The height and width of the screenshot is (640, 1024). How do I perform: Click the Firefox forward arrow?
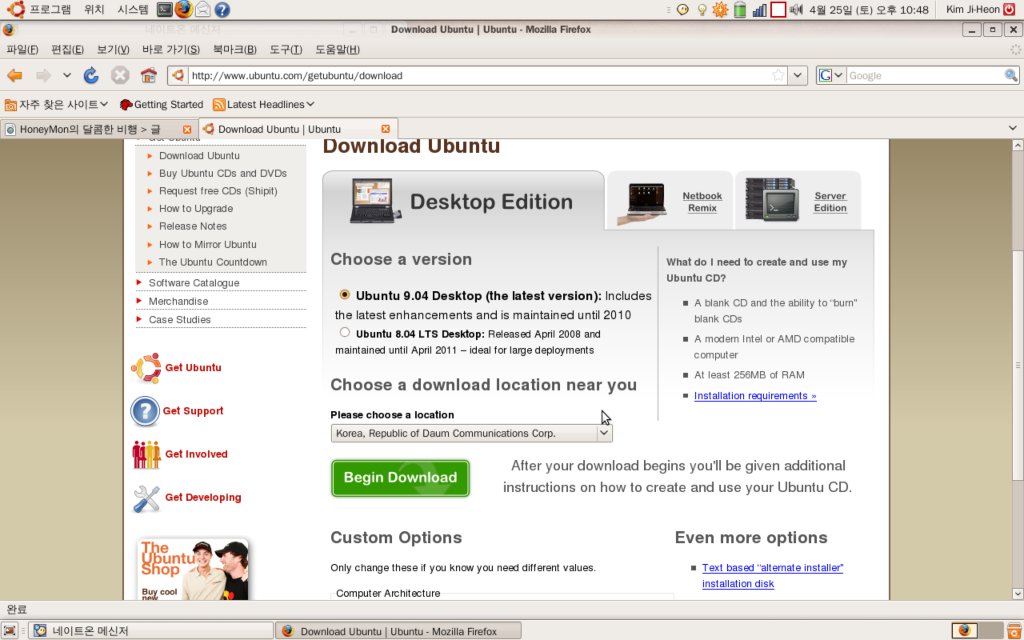coord(43,76)
